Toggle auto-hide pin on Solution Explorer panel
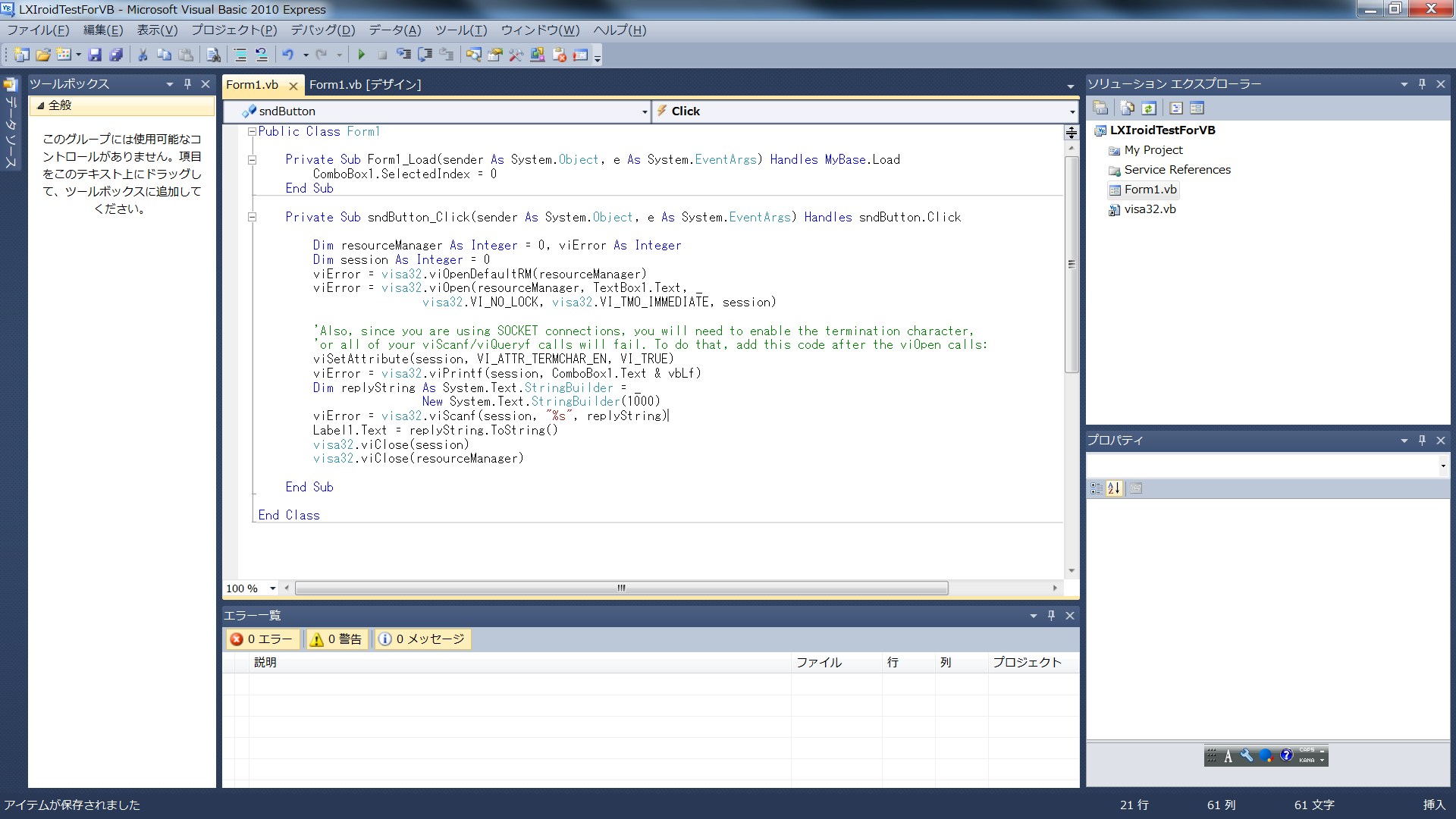The width and height of the screenshot is (1456, 819). 1422,84
